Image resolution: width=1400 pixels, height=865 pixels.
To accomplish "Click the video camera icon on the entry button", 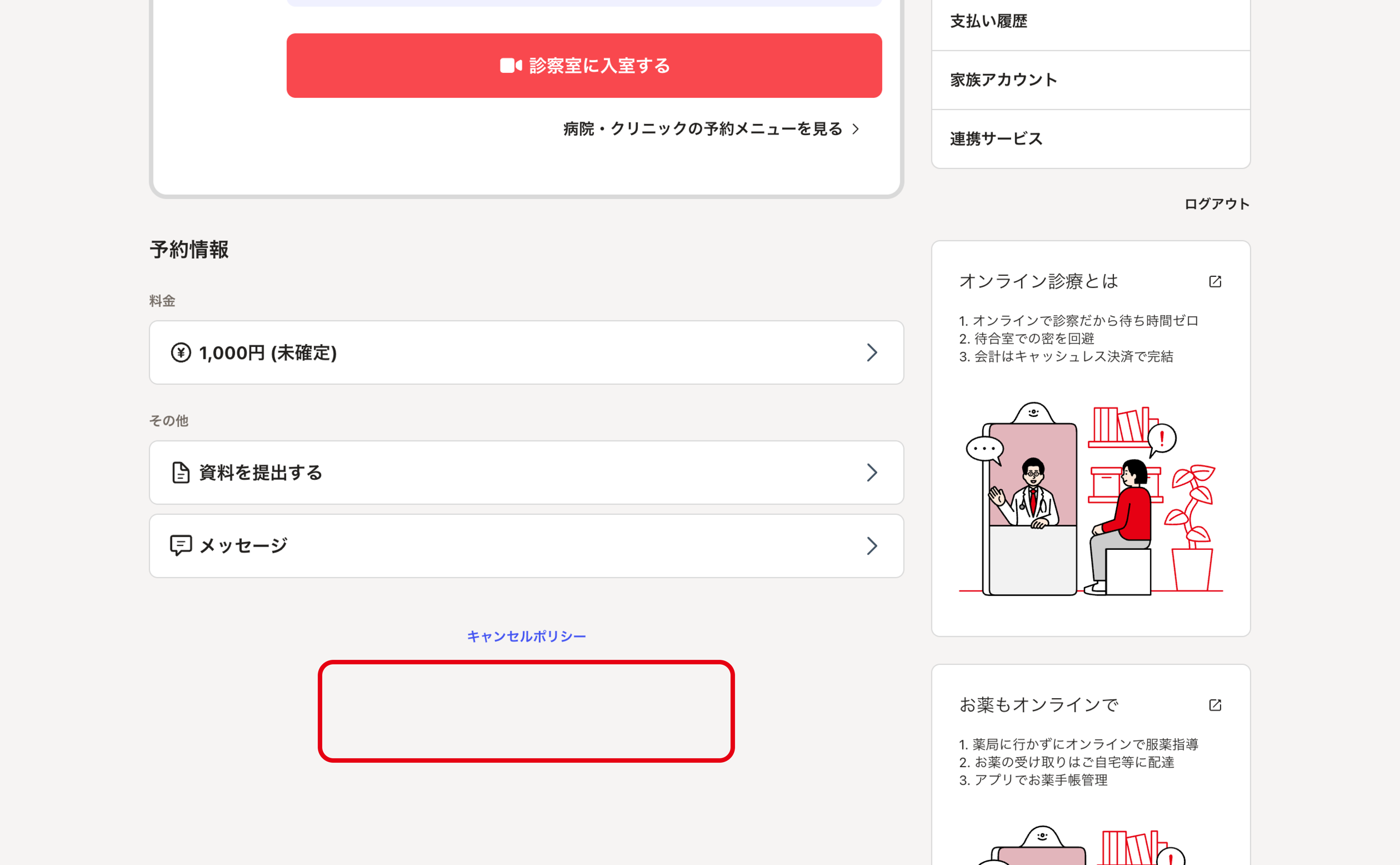I will point(510,65).
